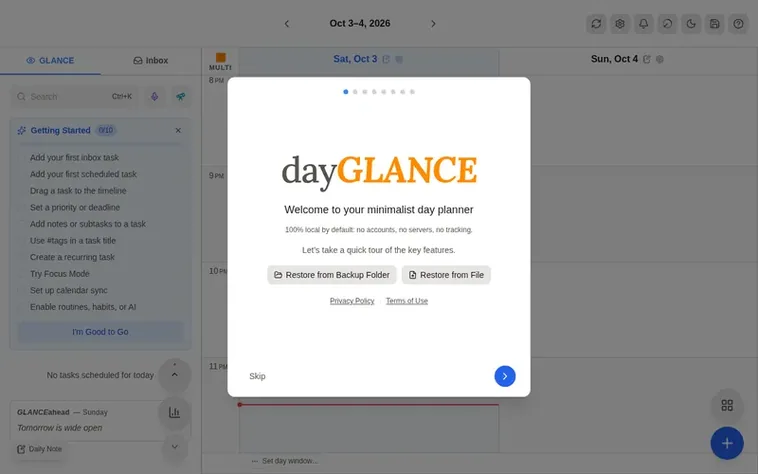Click the Sat, Oct 3 column header
Screen dimensions: 758x474
355,59
